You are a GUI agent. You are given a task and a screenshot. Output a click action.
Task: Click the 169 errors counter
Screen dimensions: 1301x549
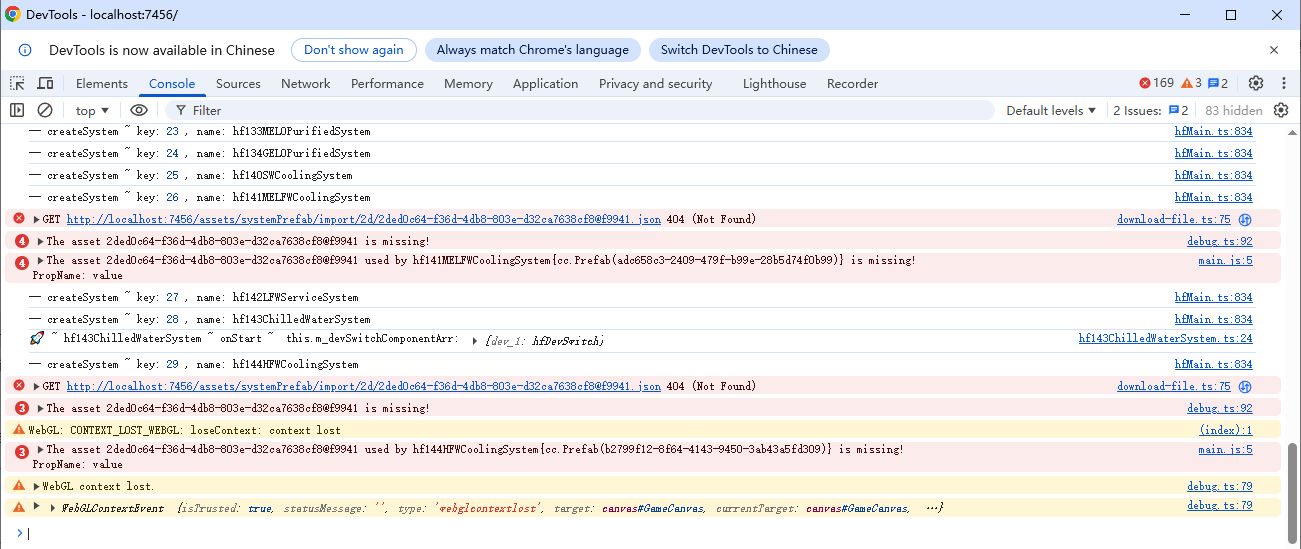coord(1156,83)
